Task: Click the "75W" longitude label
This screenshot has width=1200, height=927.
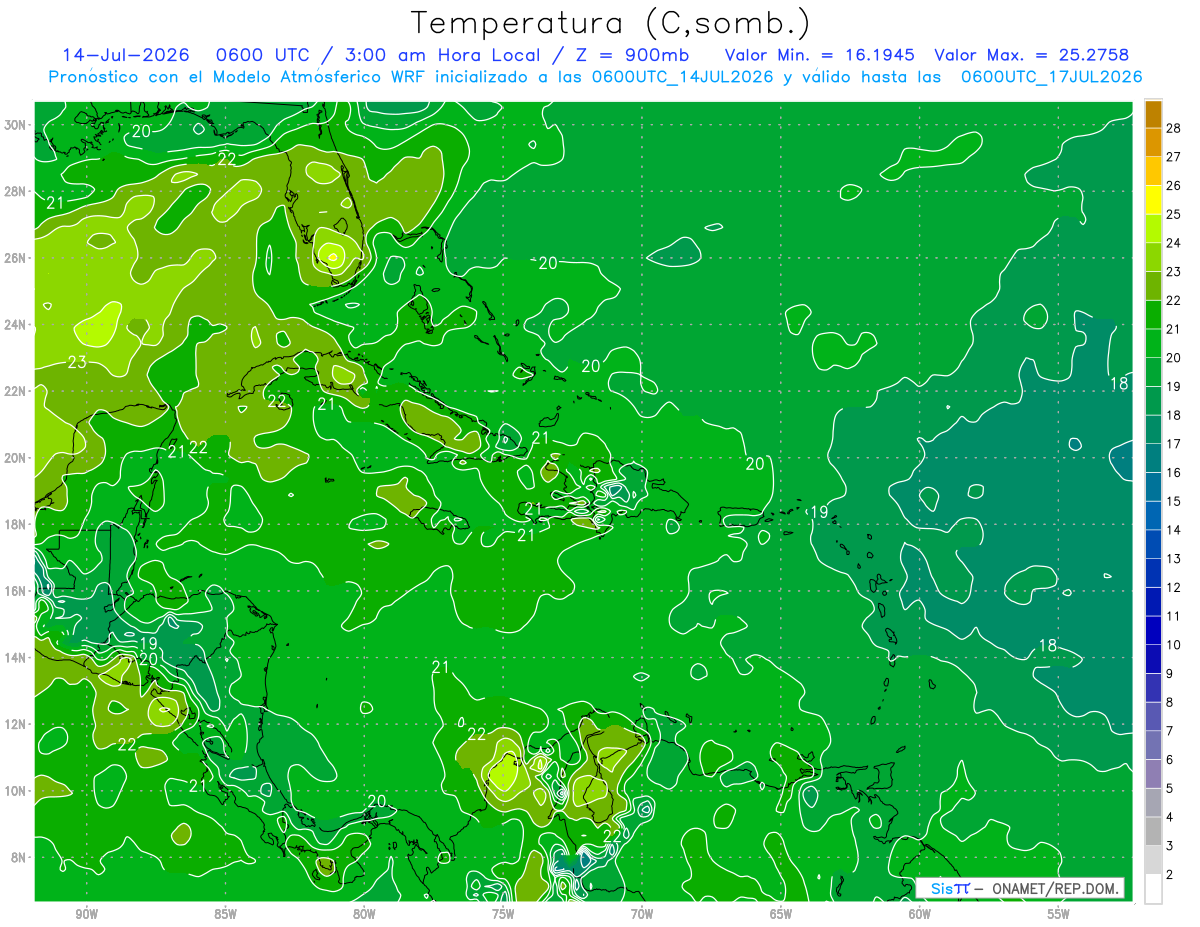Action: click(503, 914)
